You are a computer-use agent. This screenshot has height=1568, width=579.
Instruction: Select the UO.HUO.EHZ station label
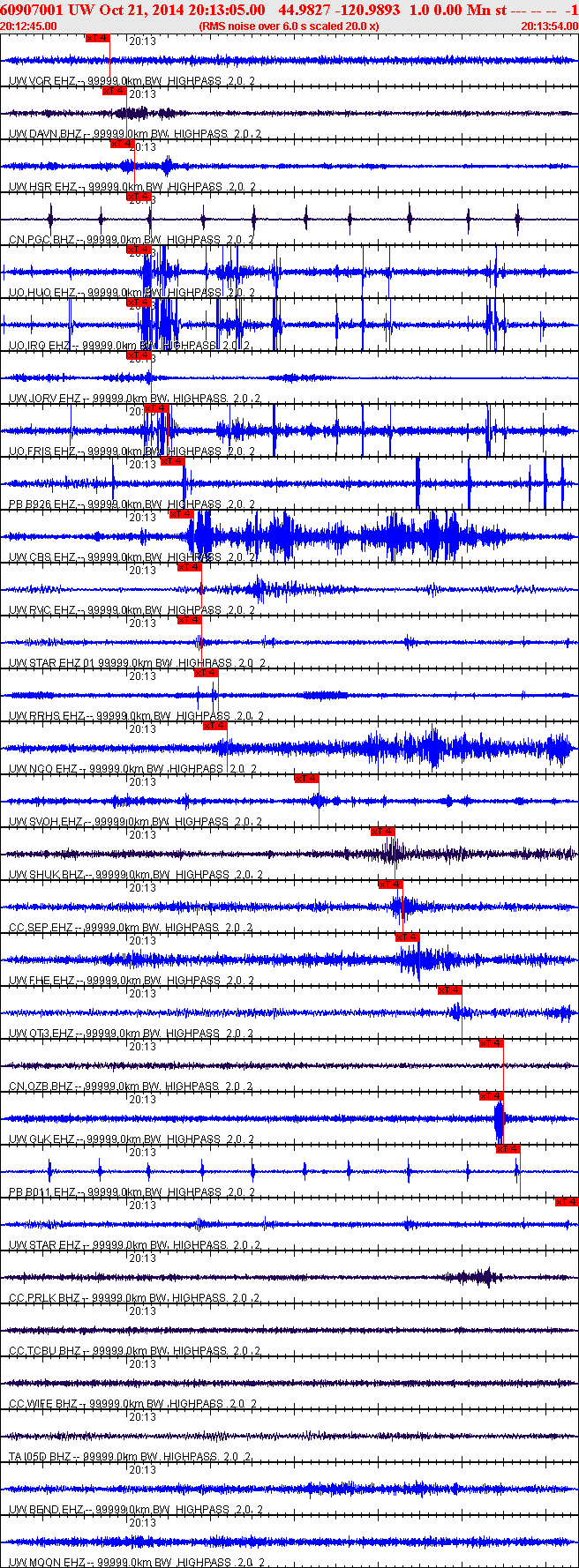tap(41, 293)
